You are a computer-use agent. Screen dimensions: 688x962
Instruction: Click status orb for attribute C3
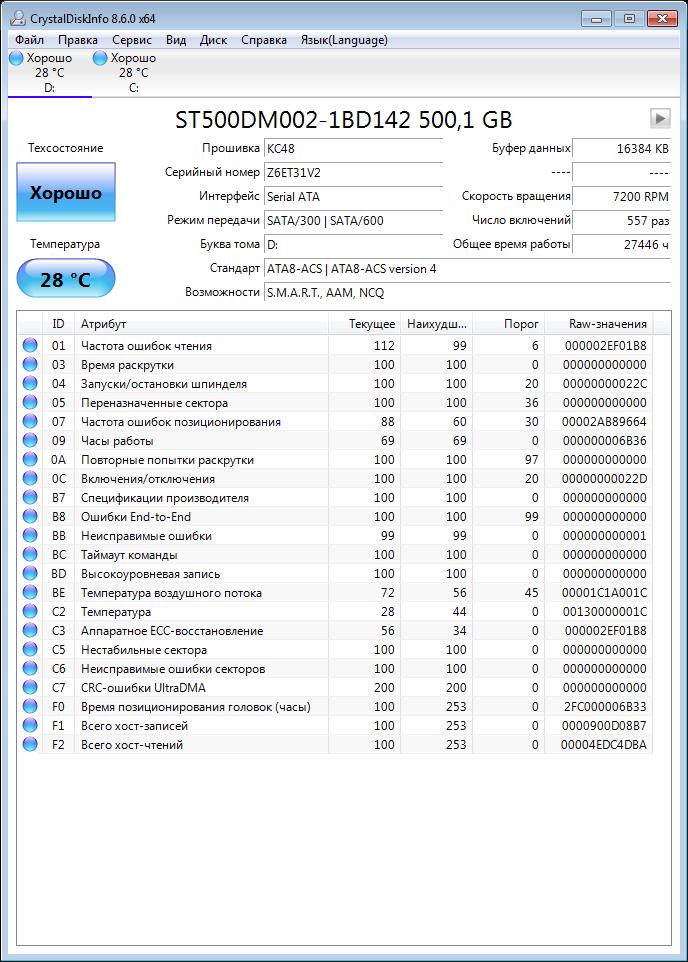tap(29, 631)
